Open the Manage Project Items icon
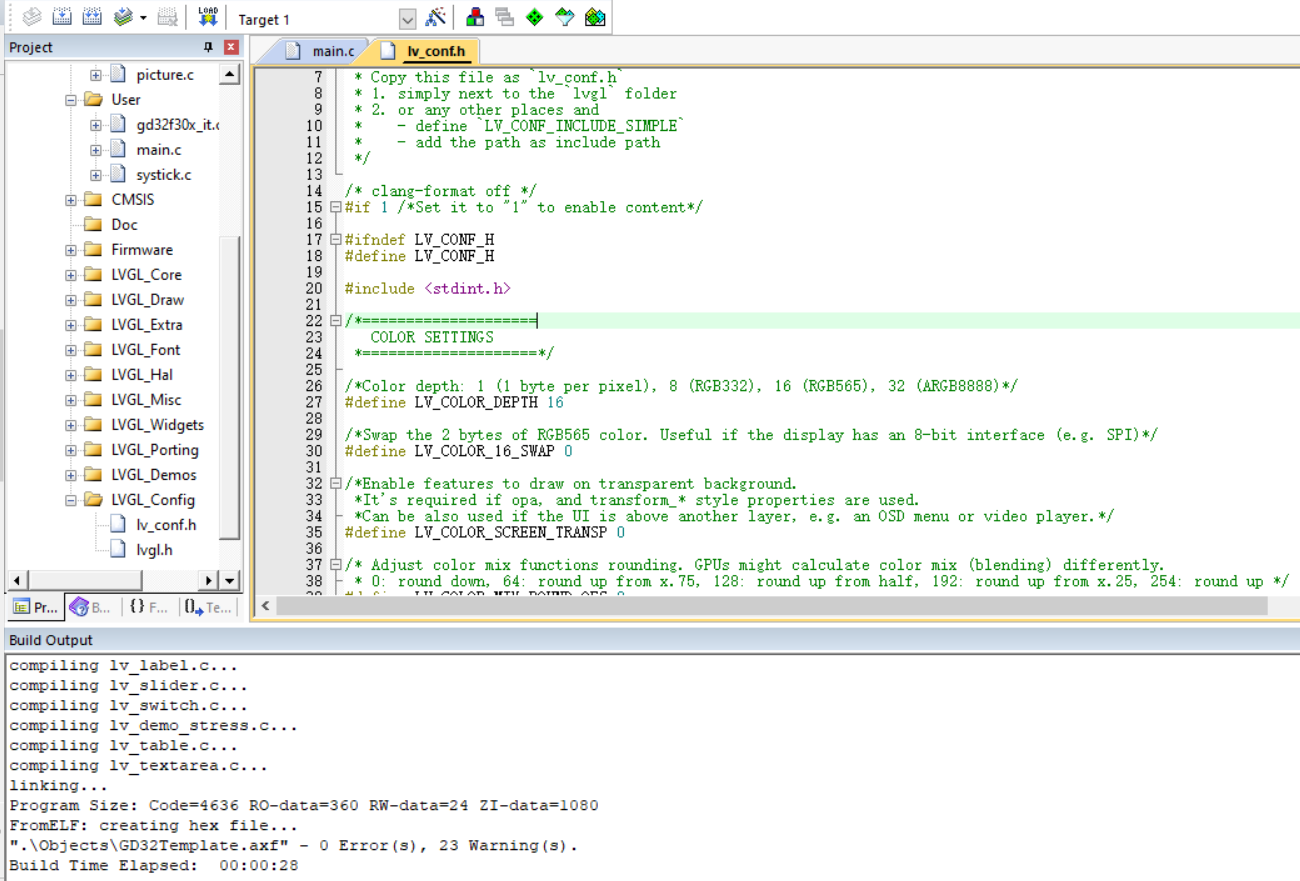 [x=475, y=17]
